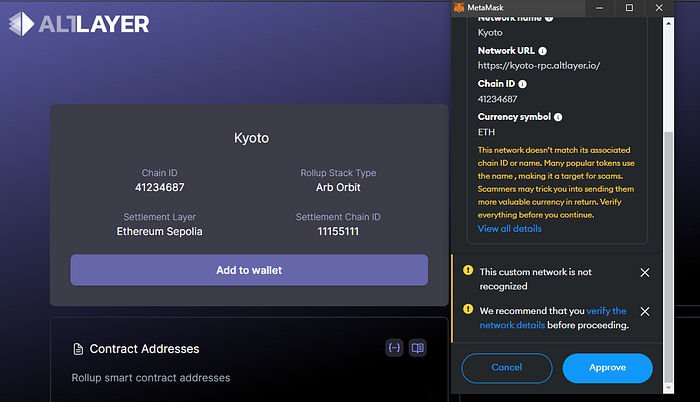Open JSON view icon in Contract Addresses

pyautogui.click(x=394, y=348)
